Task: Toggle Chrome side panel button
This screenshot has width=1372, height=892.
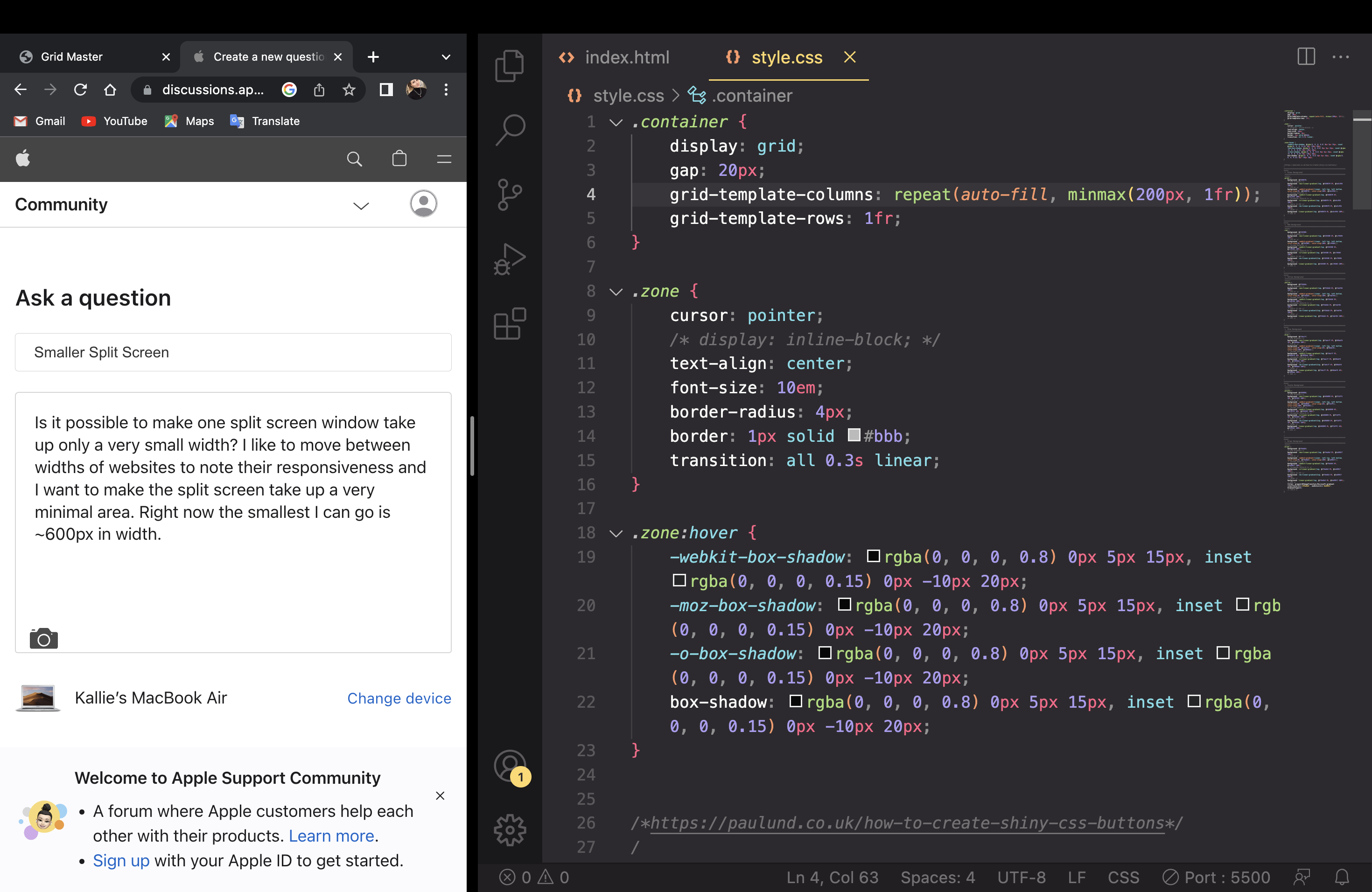Action: (x=385, y=89)
